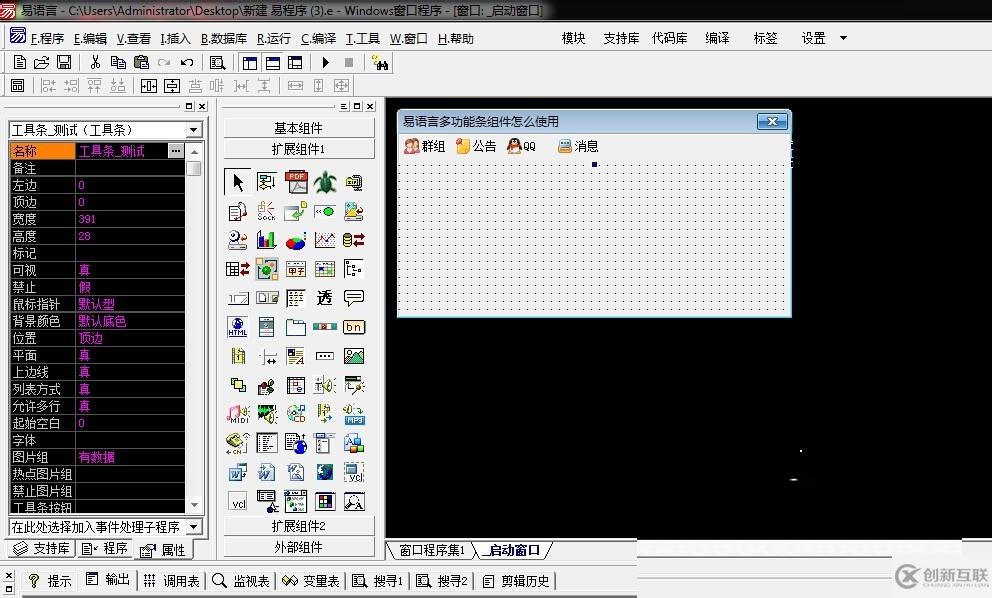This screenshot has height=598, width=992.
Task: Click the property list scrollbar up arrow
Action: click(x=195, y=152)
